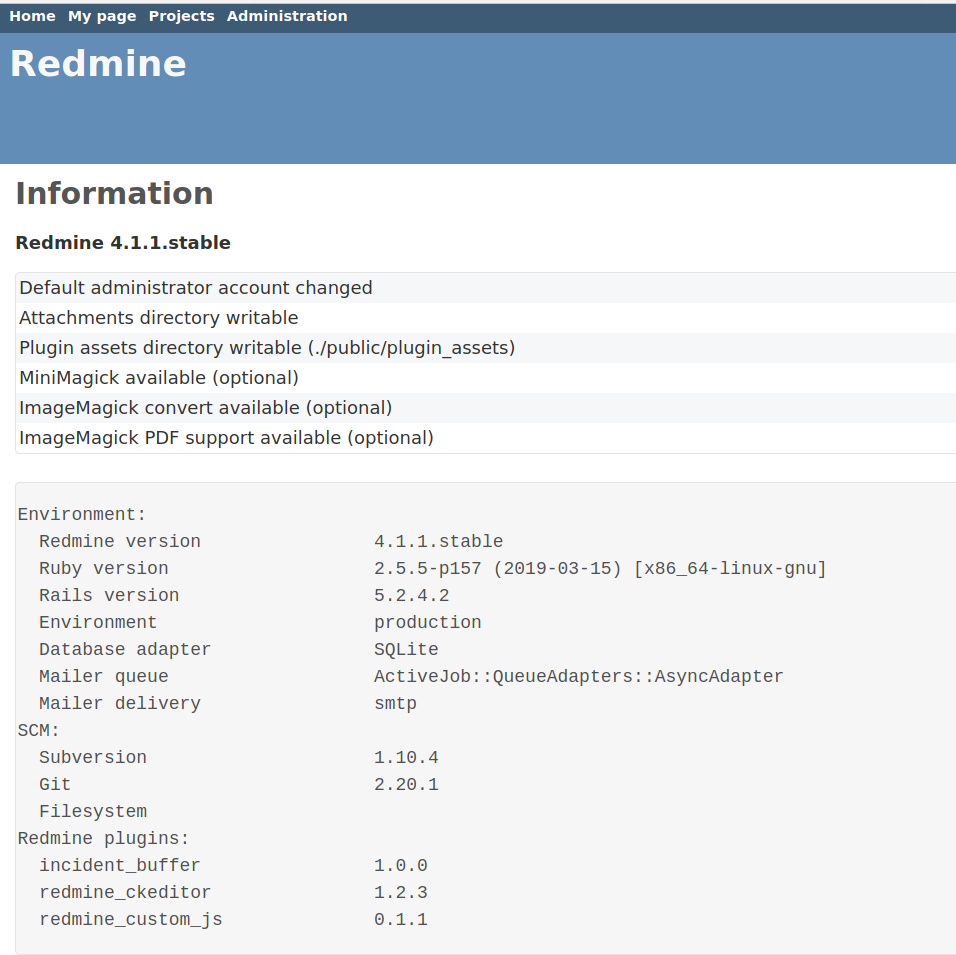Image resolution: width=956 pixels, height=955 pixels.
Task: Click the 'SCM:' section label
Action: coord(38,731)
